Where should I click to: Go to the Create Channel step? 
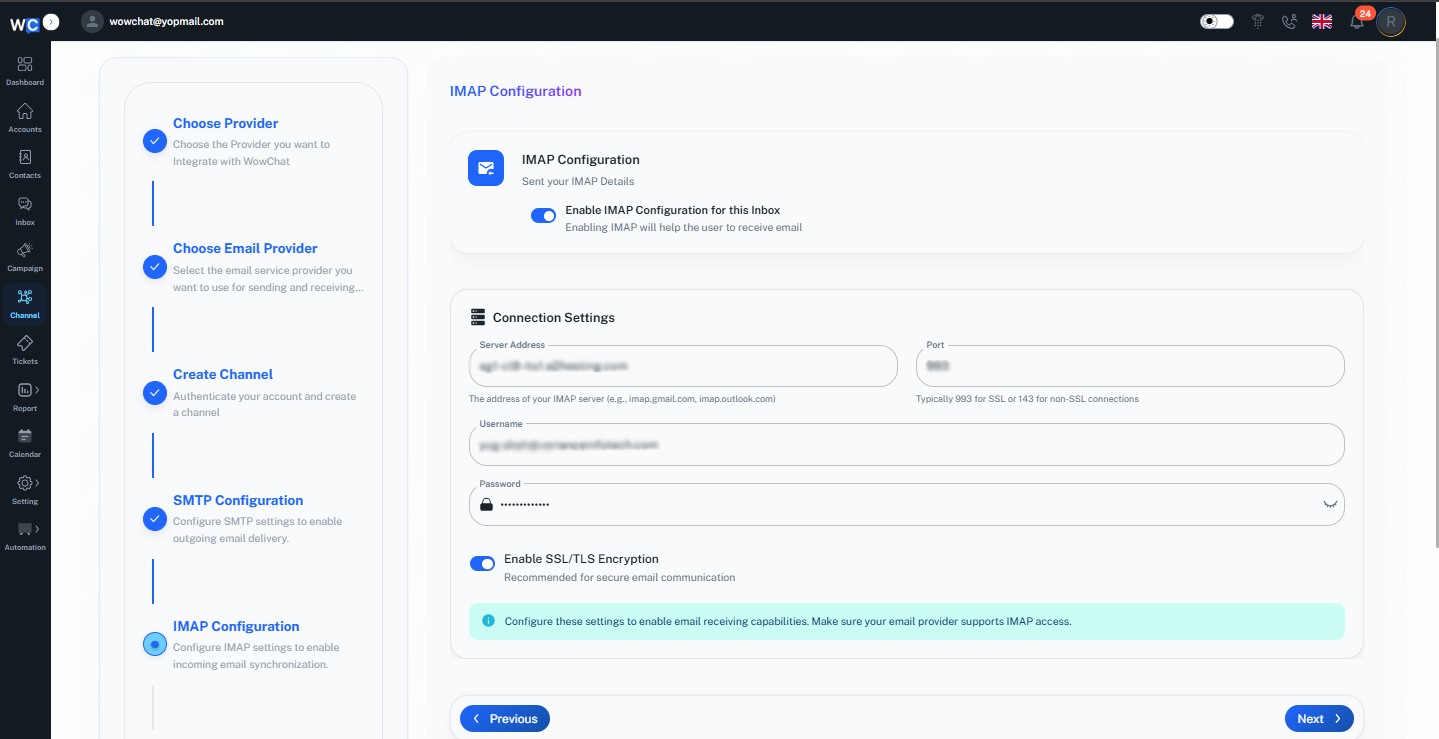[223, 374]
